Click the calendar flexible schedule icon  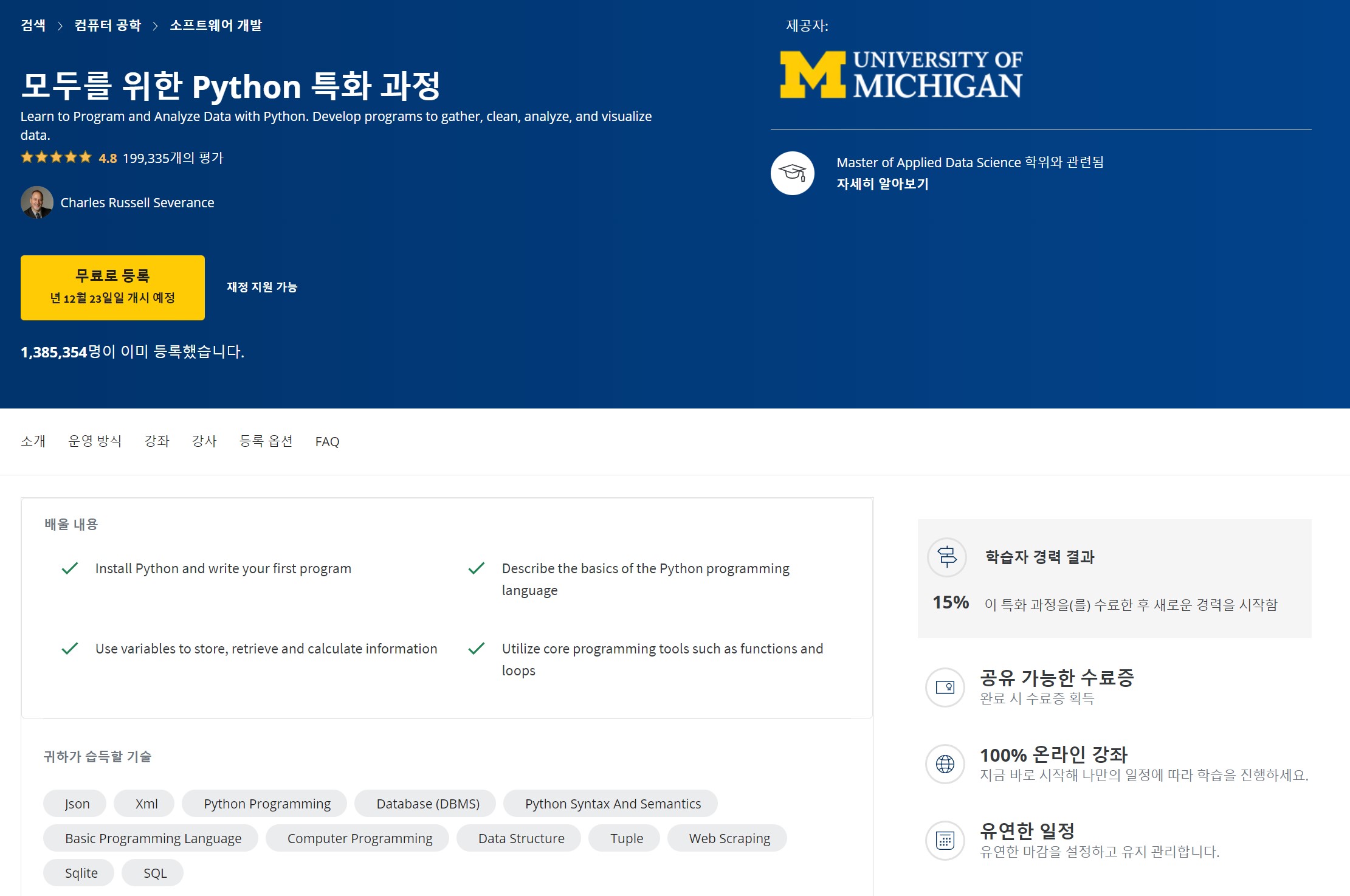(x=945, y=841)
